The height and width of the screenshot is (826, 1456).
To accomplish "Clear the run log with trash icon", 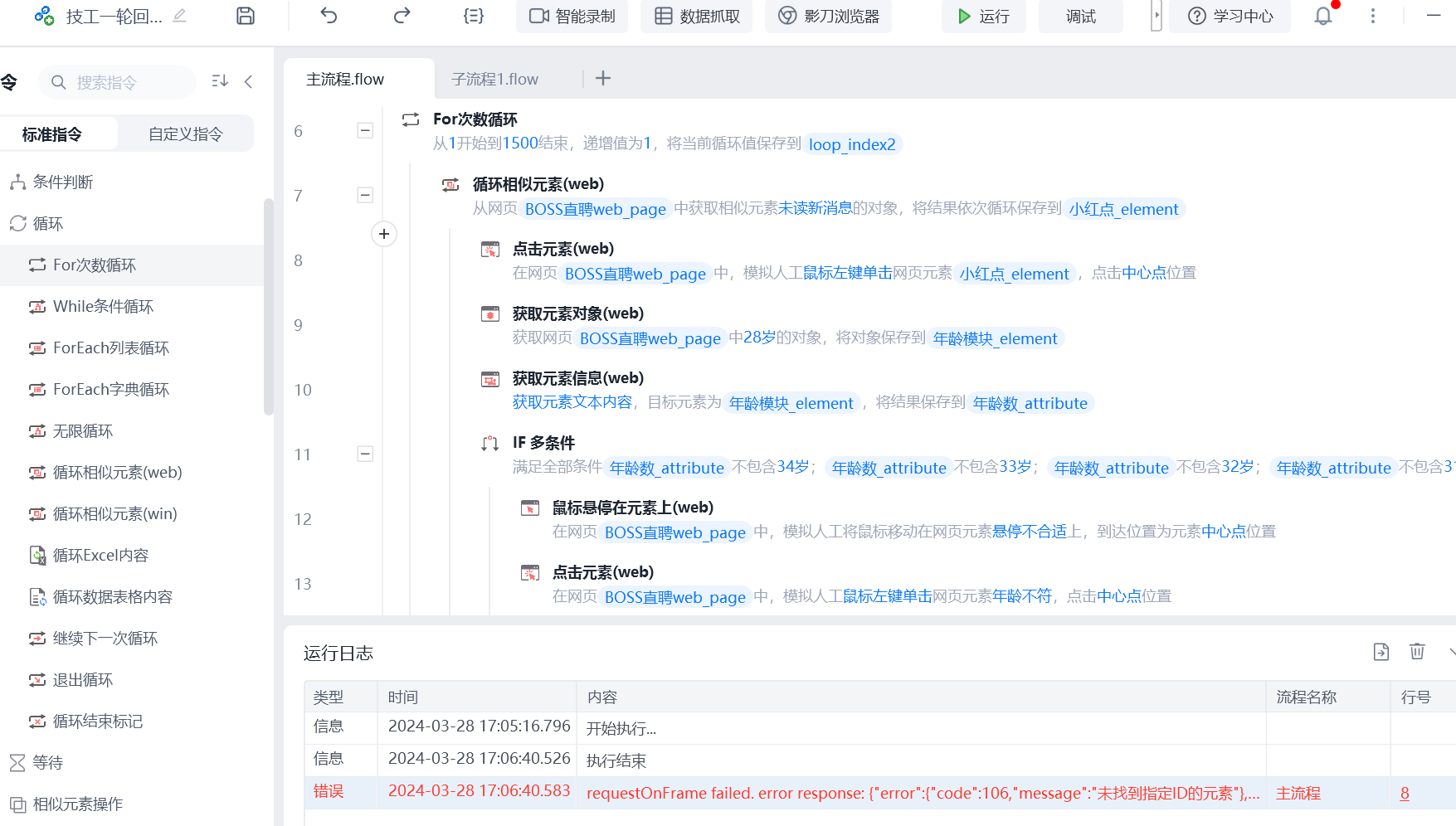I will point(1417,652).
